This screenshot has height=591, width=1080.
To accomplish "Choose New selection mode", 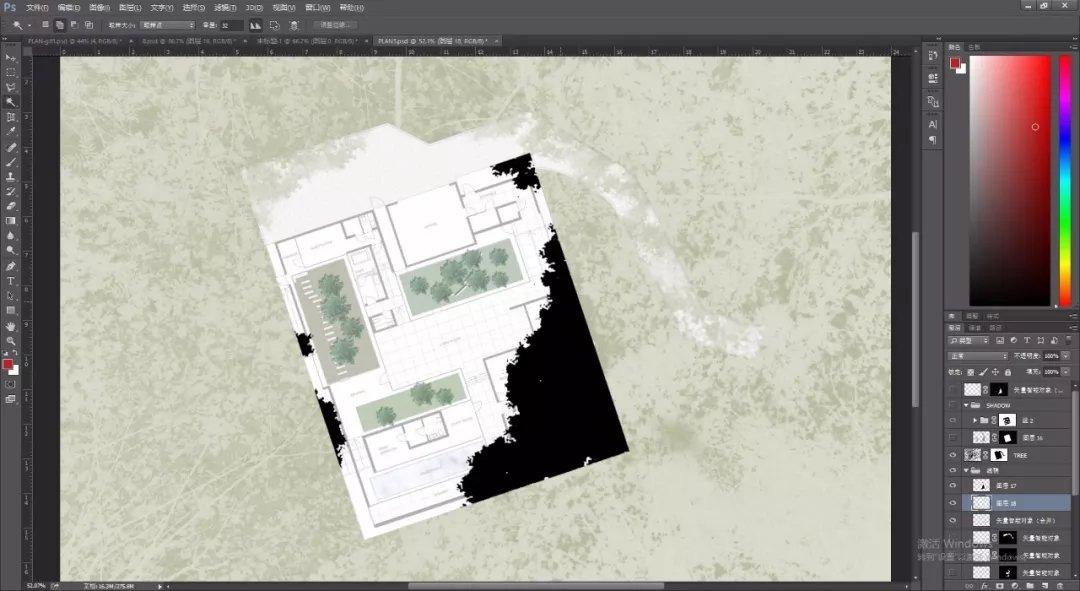I will coord(45,25).
